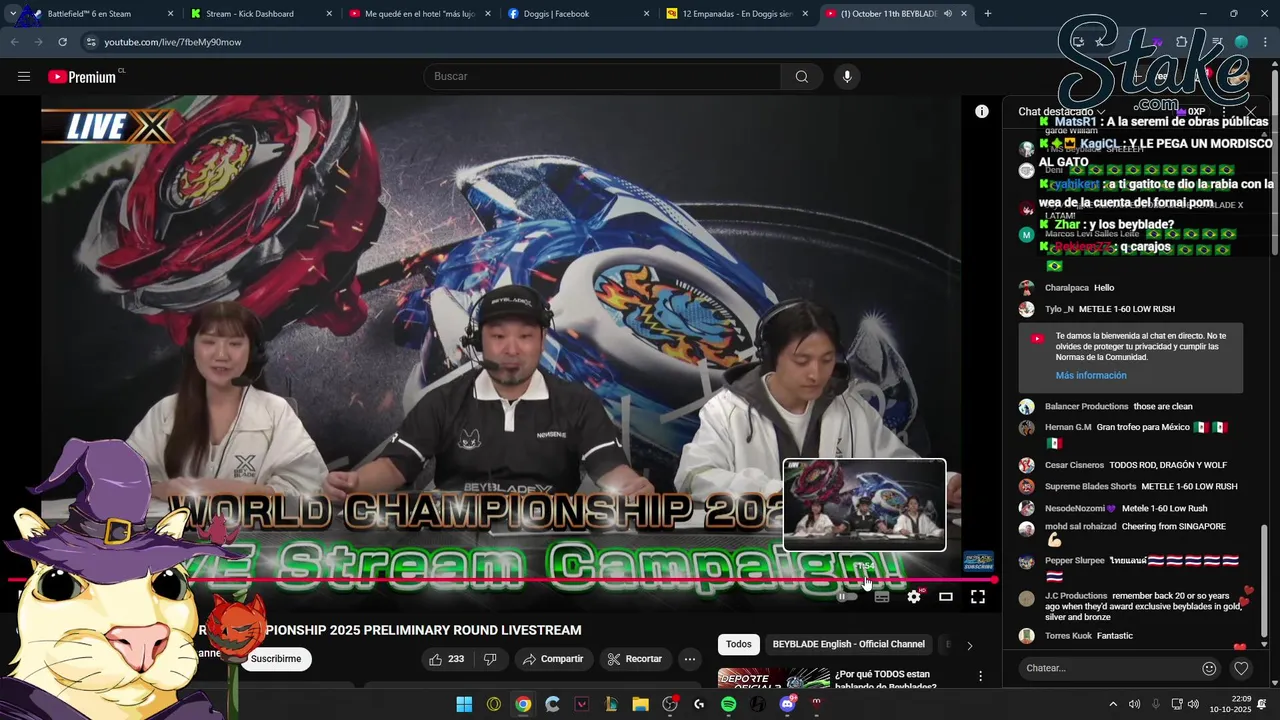1280x720 pixels.
Task: Dislike the video with thumbs down
Action: click(x=490, y=659)
